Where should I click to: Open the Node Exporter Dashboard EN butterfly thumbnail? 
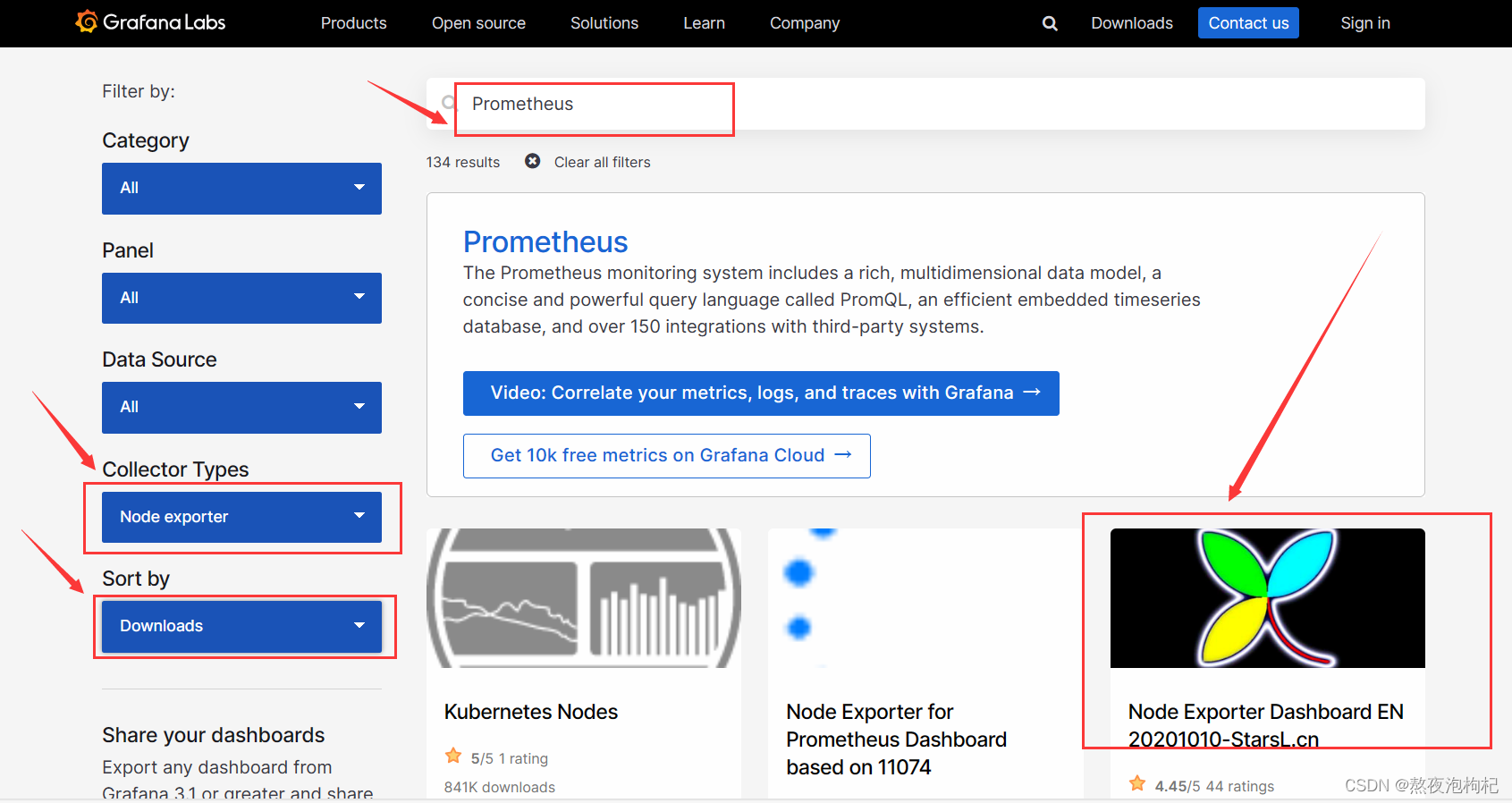coord(1268,598)
